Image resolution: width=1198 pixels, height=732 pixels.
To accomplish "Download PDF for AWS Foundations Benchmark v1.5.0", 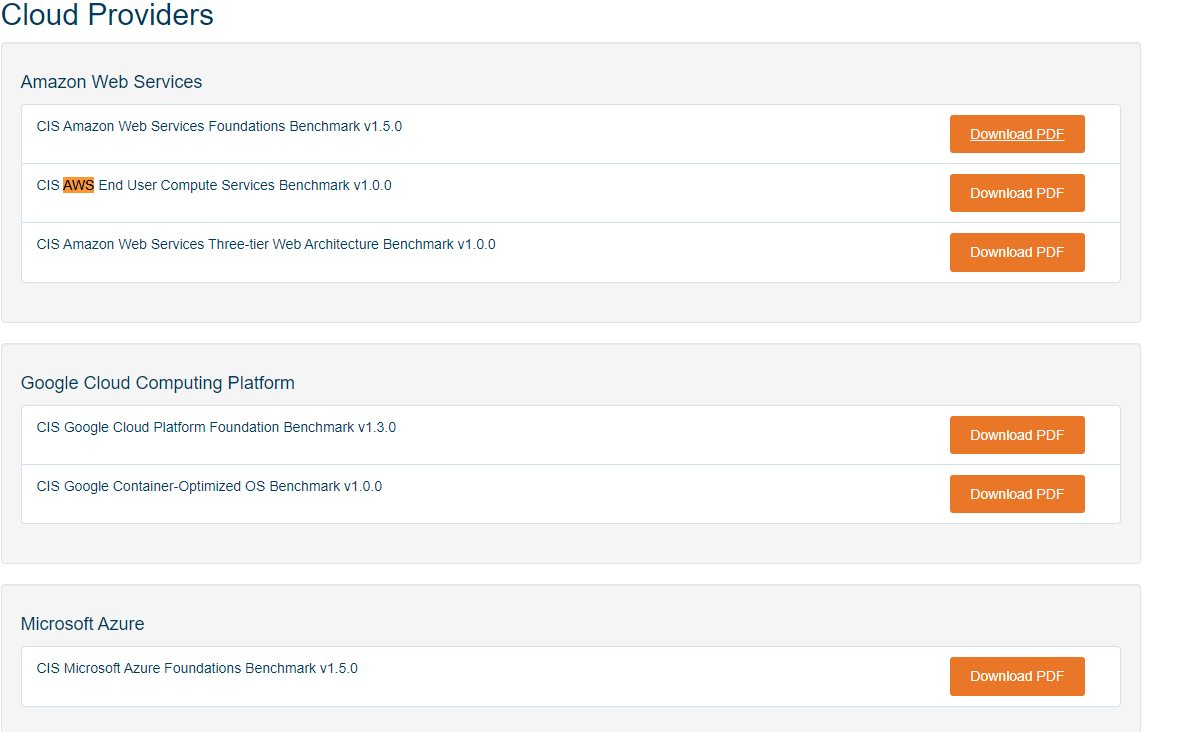I will point(1017,134).
